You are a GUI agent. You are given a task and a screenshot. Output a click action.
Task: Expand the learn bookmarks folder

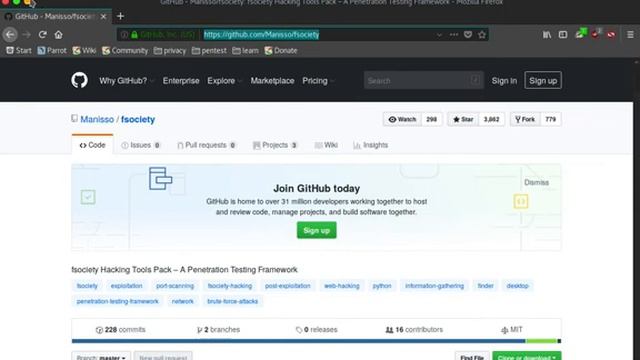click(245, 51)
